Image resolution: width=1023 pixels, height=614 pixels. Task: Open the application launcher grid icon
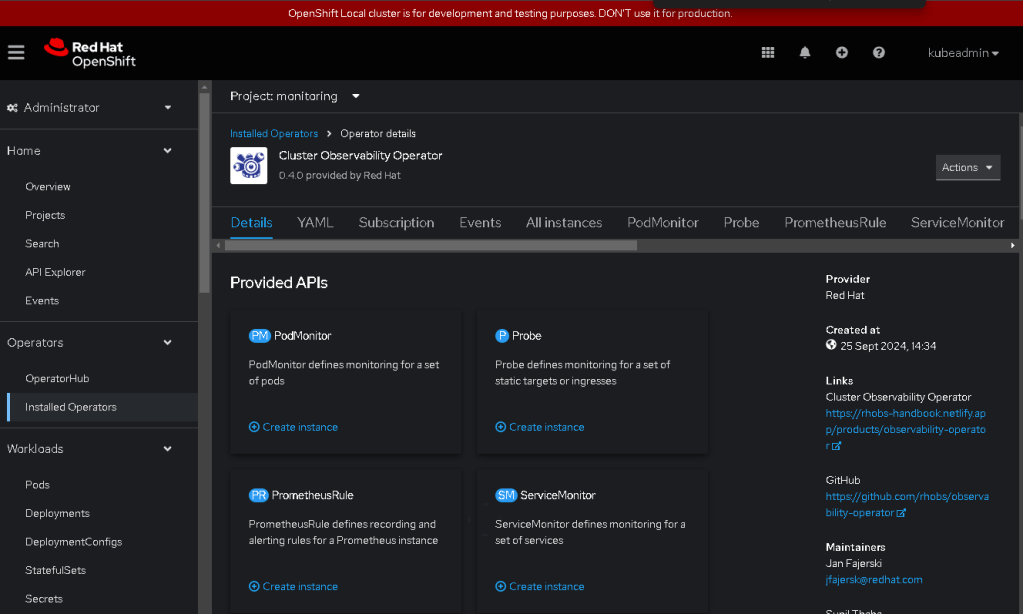tap(768, 53)
